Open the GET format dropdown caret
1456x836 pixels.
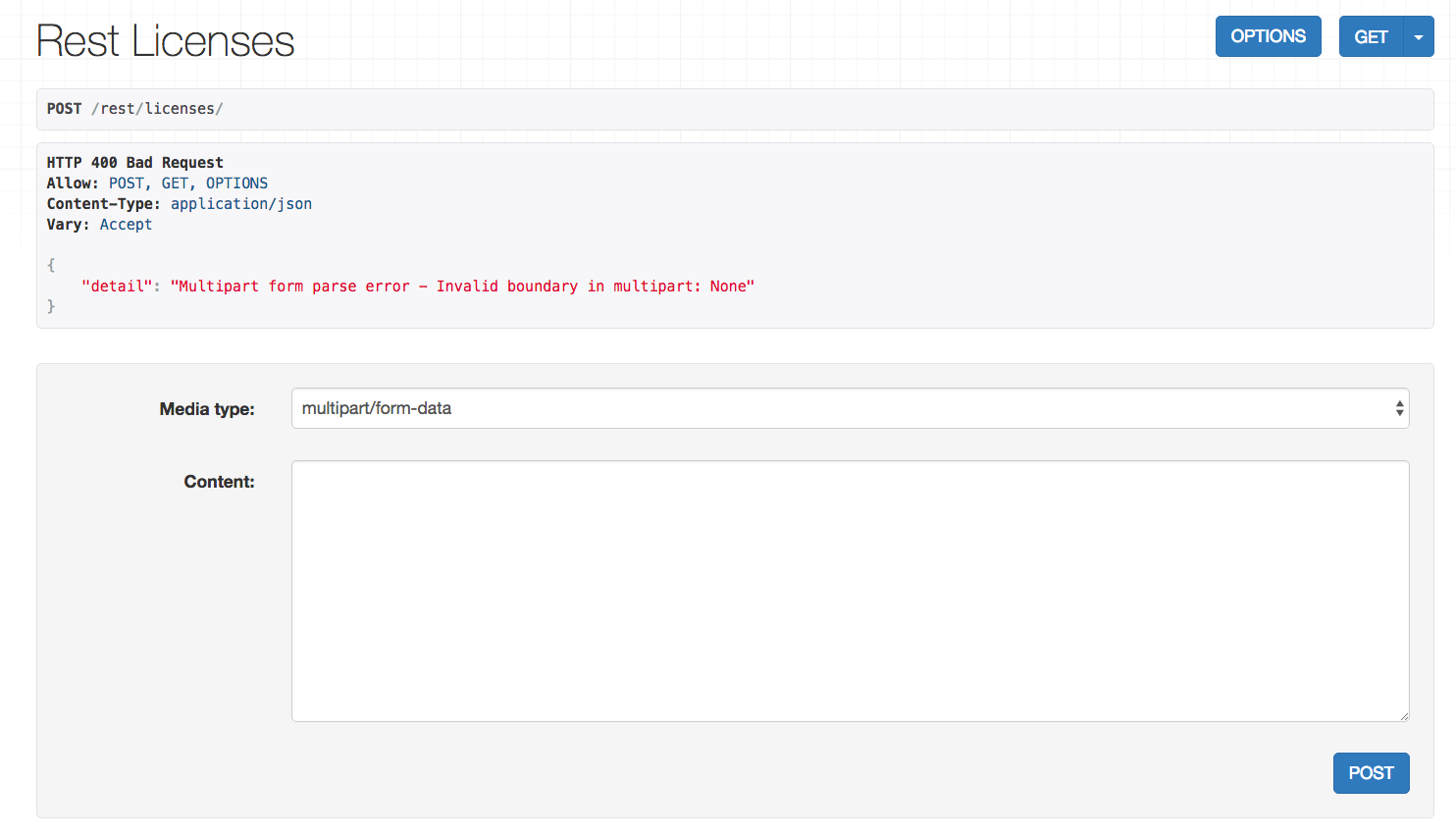pyautogui.click(x=1419, y=36)
